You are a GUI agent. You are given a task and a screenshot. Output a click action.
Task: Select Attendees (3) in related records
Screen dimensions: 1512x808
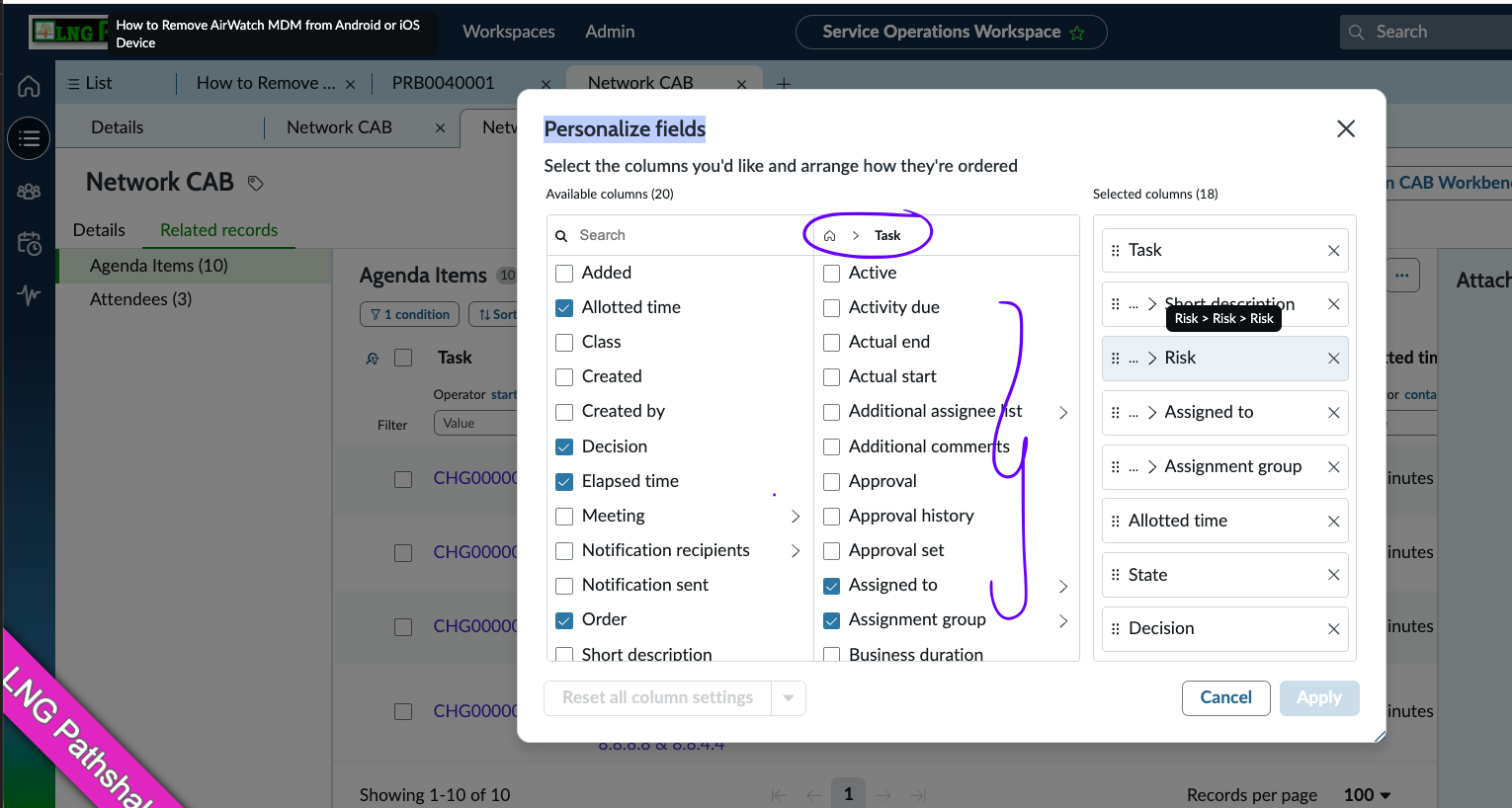[x=140, y=299]
